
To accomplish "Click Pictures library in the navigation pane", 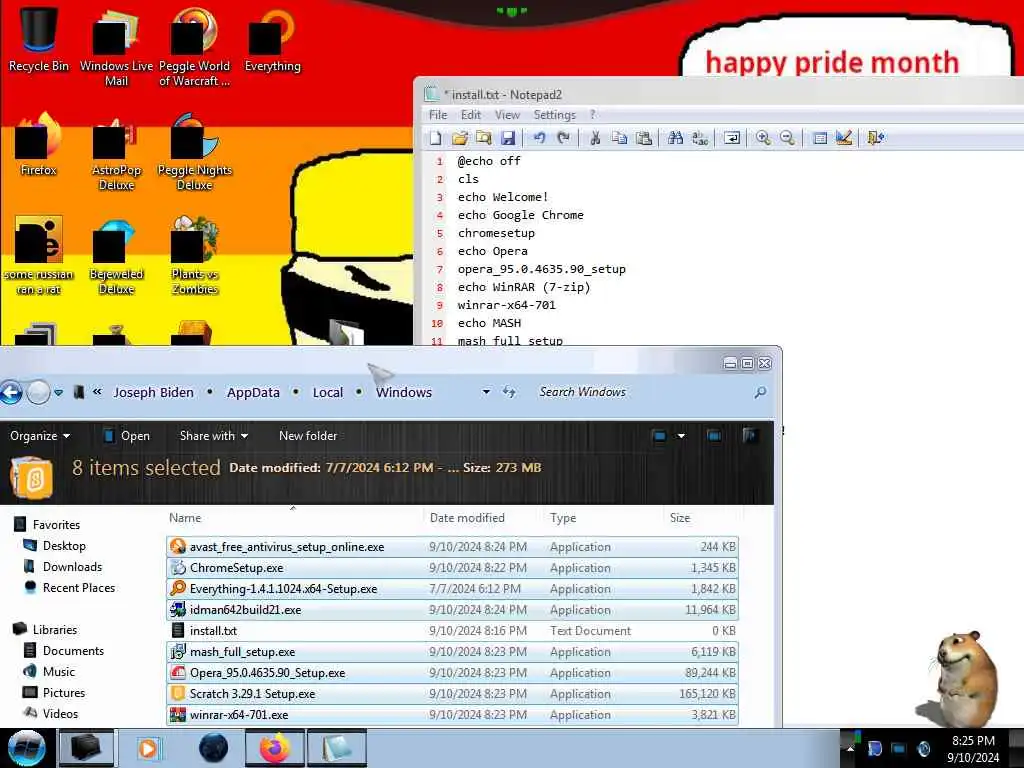I will 54,692.
